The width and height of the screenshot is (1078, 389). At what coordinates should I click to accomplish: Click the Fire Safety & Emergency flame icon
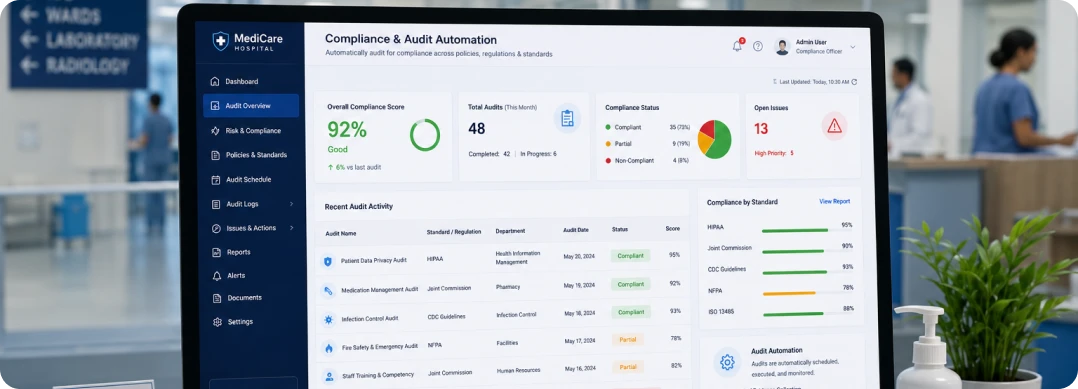click(329, 348)
